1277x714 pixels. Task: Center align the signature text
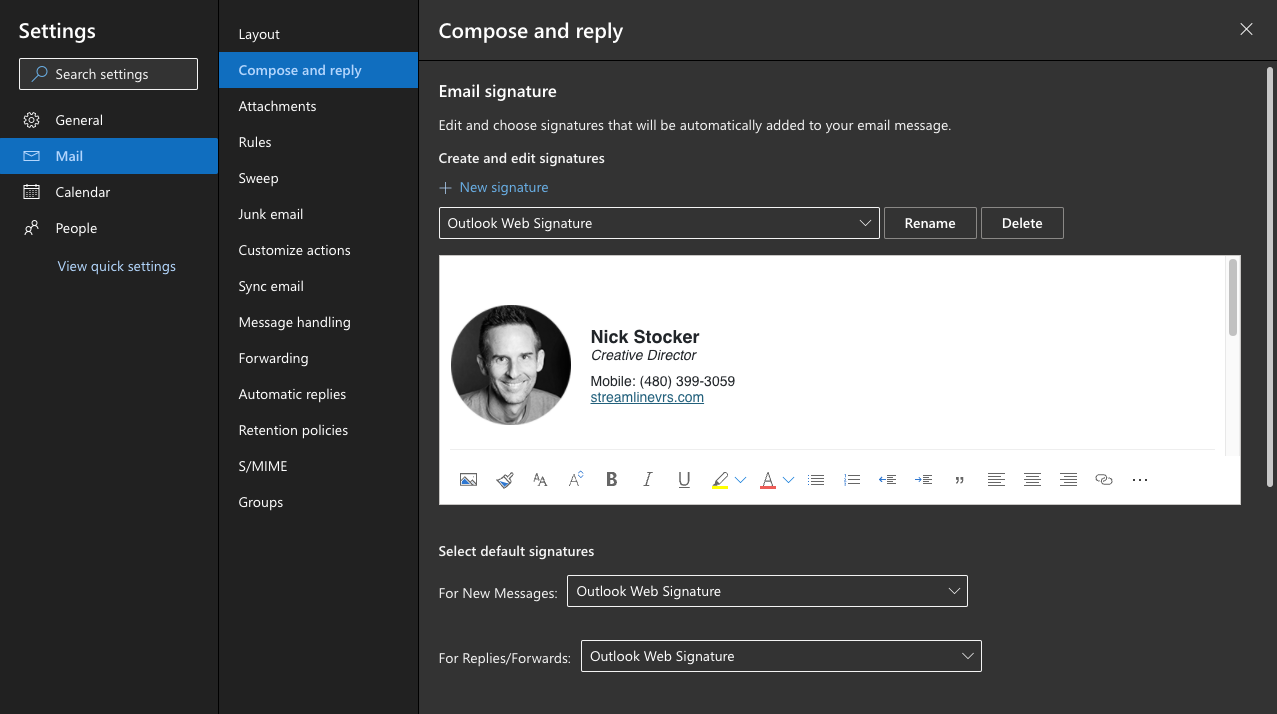[x=1032, y=480]
